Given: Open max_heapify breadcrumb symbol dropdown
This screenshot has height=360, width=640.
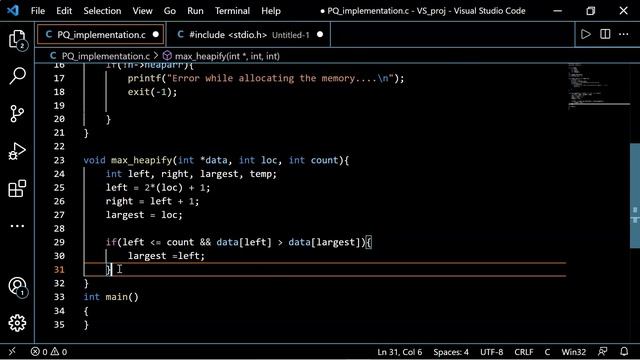Looking at the screenshot, I should [227, 56].
